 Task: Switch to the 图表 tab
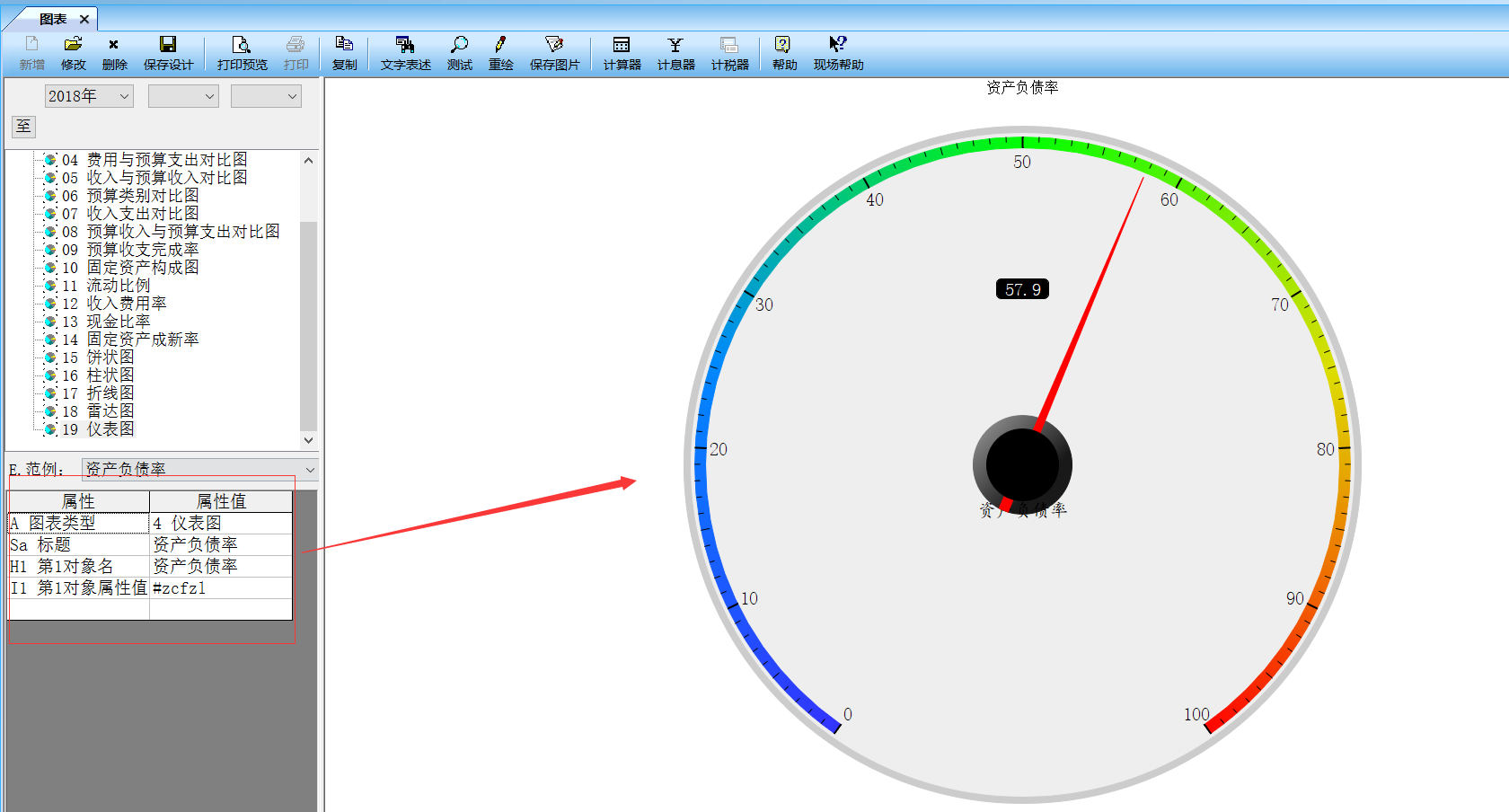pyautogui.click(x=52, y=19)
